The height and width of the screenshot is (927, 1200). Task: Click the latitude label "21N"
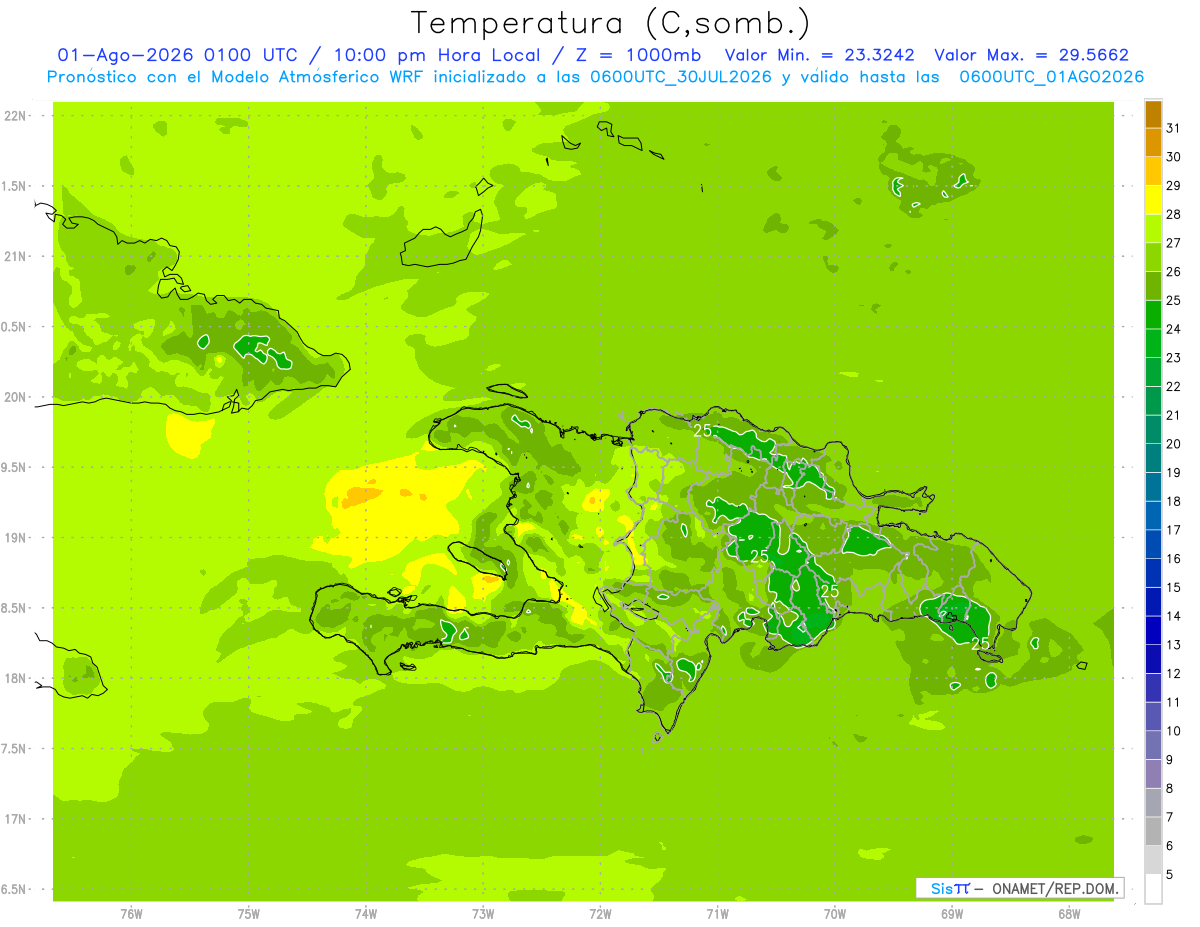[x=17, y=256]
